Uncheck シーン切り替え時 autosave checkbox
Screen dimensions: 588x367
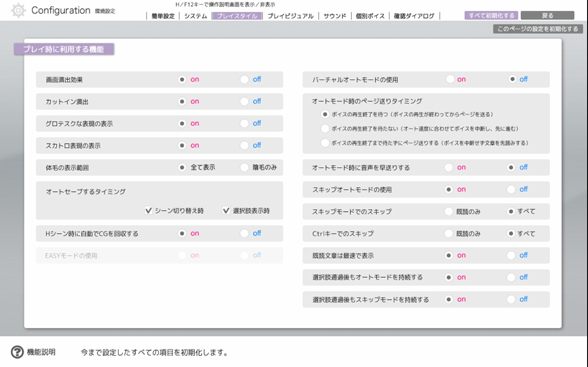[x=148, y=211]
